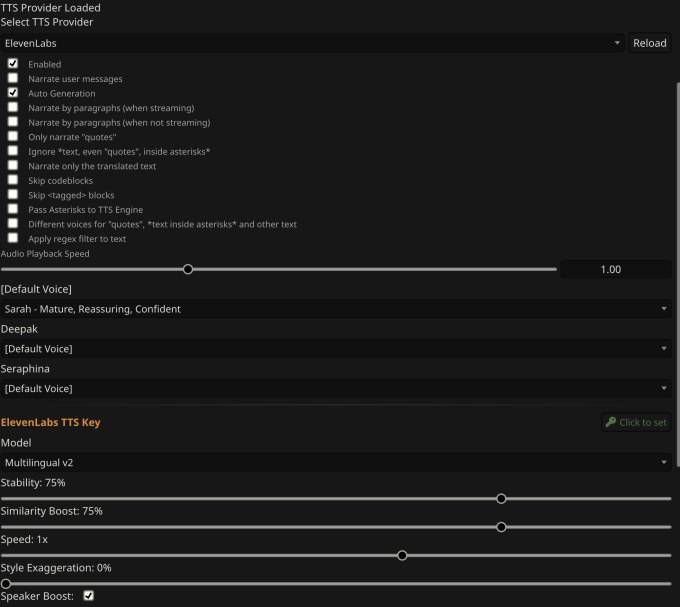The image size is (680, 607).
Task: Click the "Seraphina" character label
Action: click(x=25, y=369)
